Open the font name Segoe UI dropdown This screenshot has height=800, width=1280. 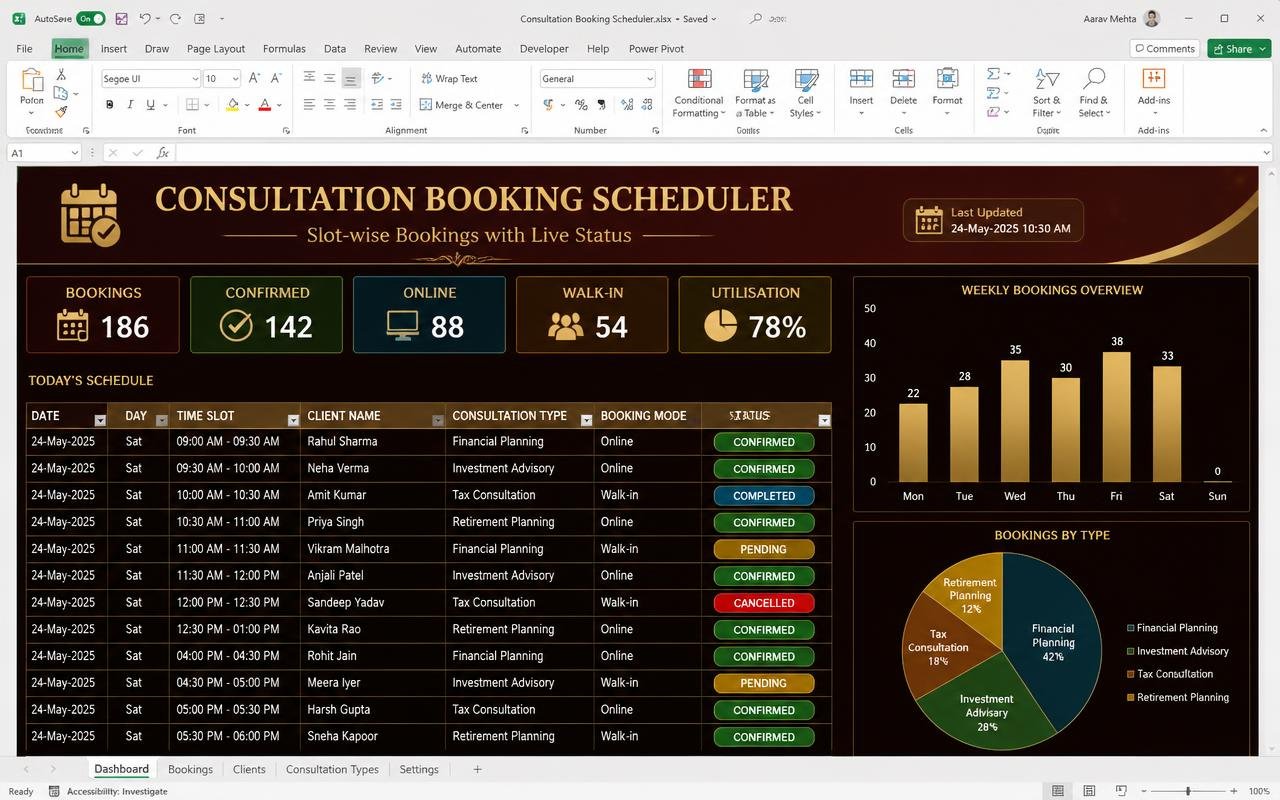[x=195, y=79]
